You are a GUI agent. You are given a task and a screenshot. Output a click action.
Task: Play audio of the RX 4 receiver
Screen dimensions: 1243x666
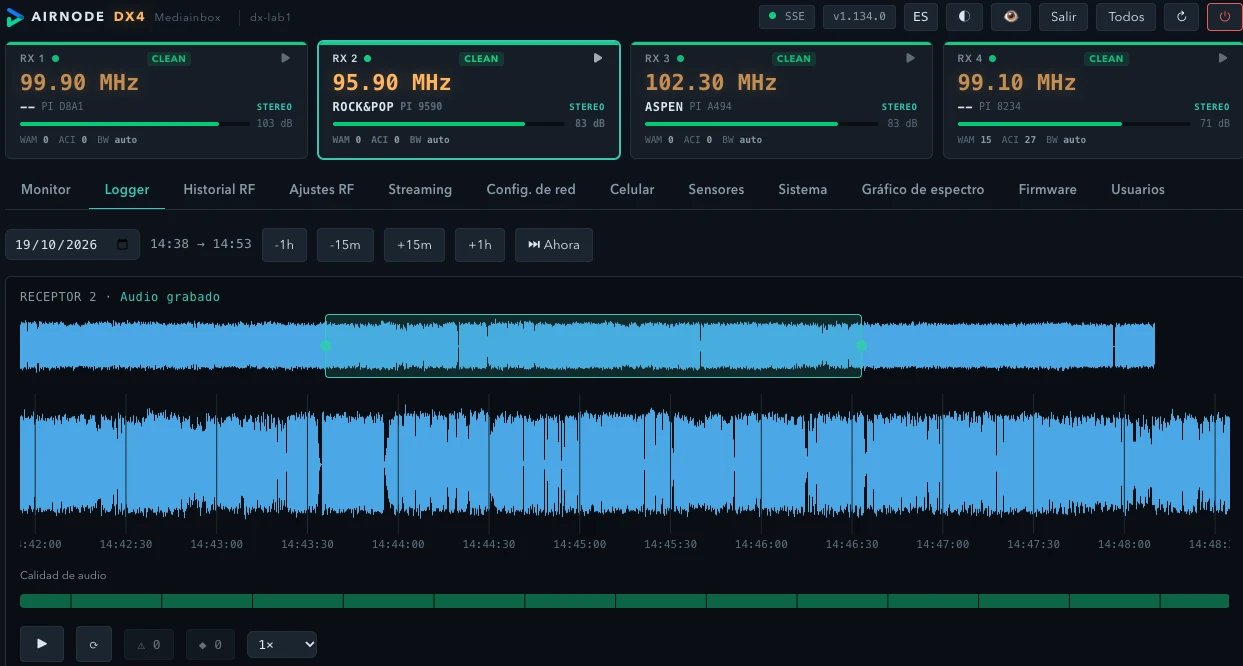pos(1222,58)
